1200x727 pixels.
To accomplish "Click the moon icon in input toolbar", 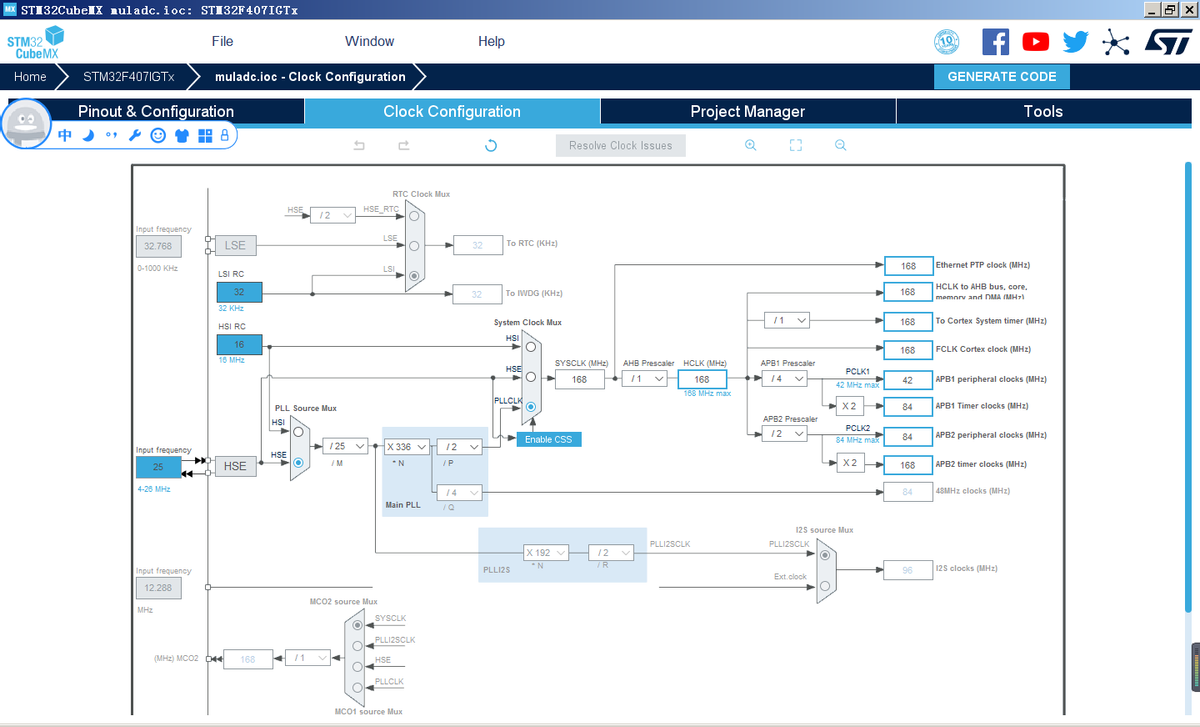I will click(88, 135).
